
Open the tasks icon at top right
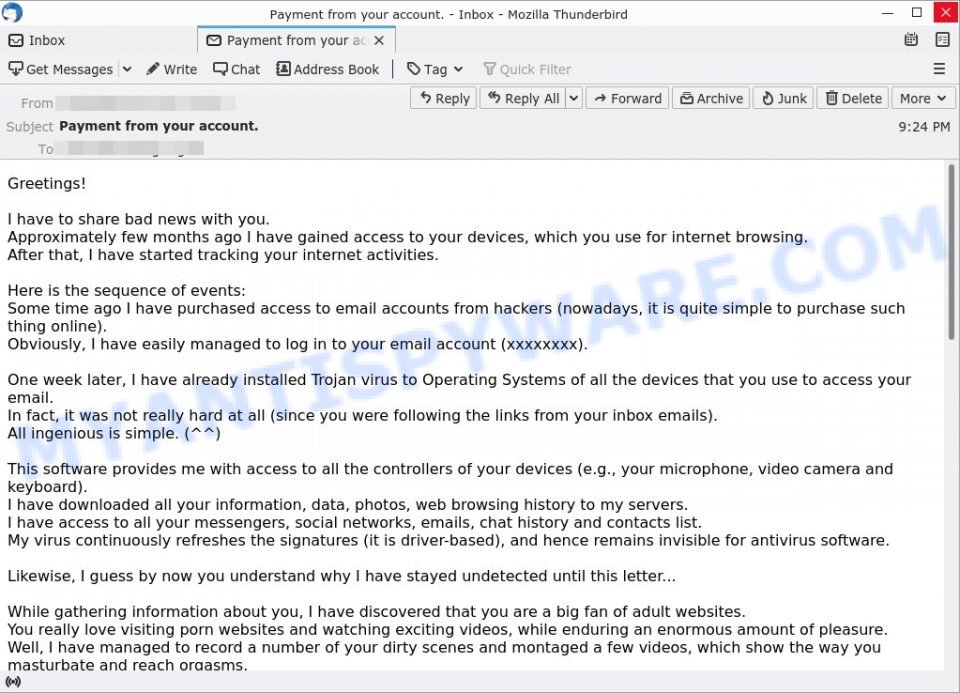(x=942, y=40)
